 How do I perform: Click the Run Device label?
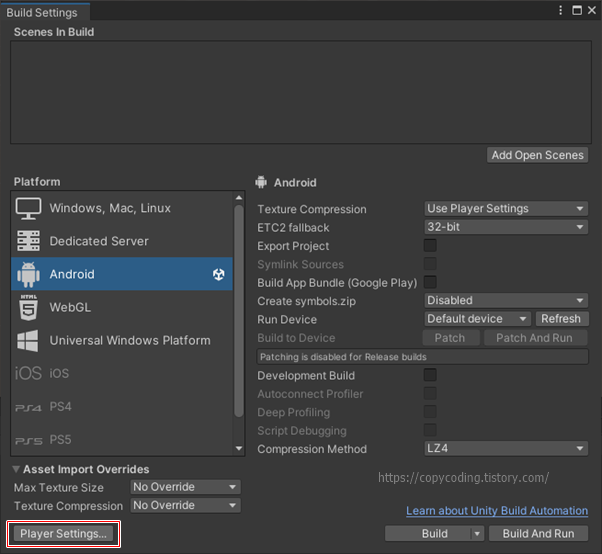pyautogui.click(x=287, y=319)
